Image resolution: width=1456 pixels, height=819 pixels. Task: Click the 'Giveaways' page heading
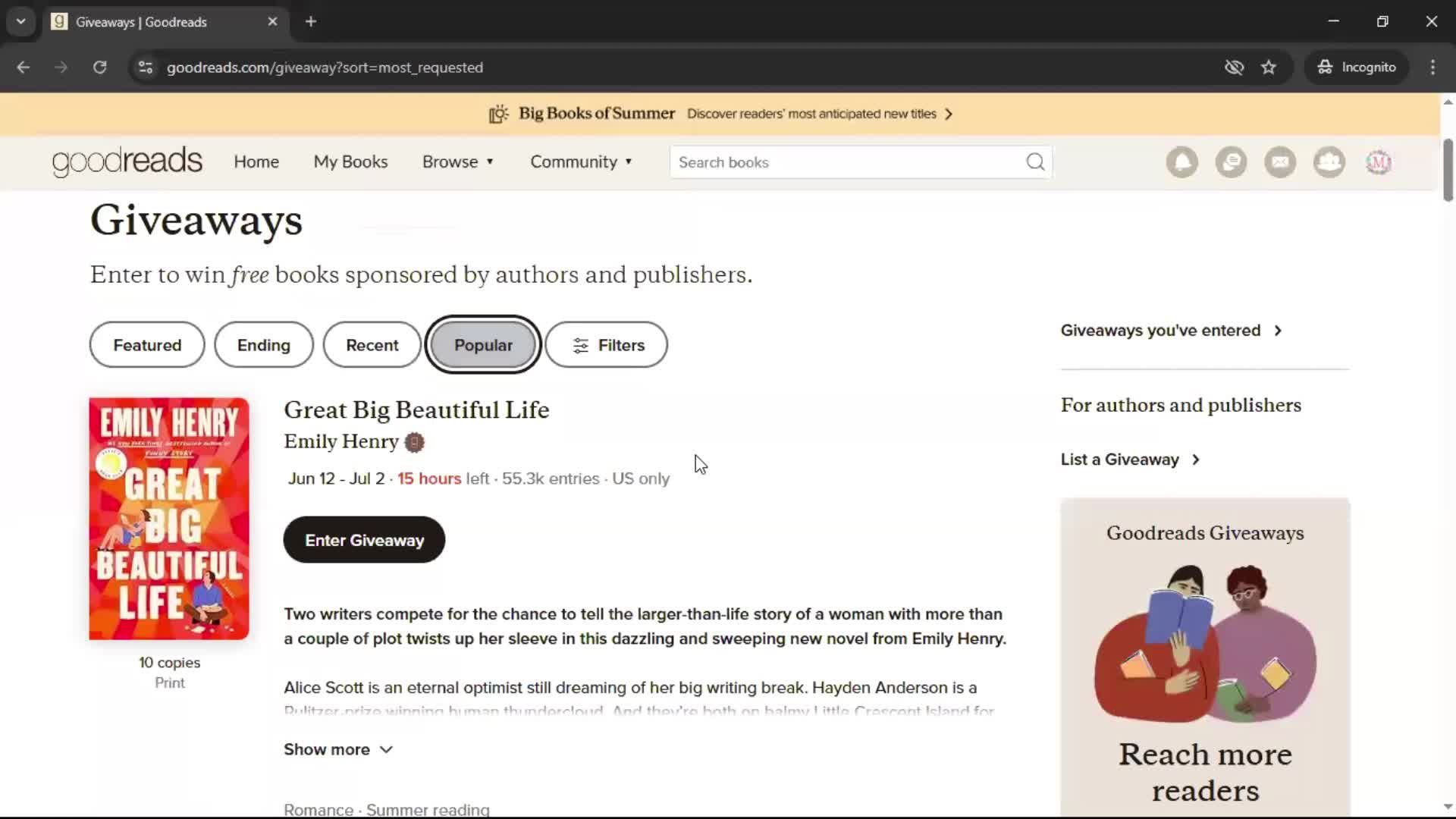click(196, 221)
